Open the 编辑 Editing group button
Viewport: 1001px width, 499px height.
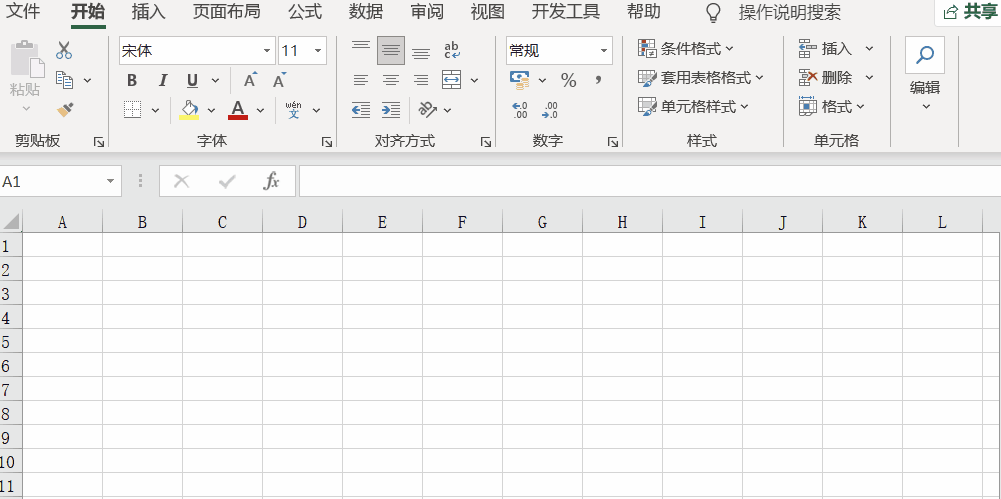tap(925, 75)
